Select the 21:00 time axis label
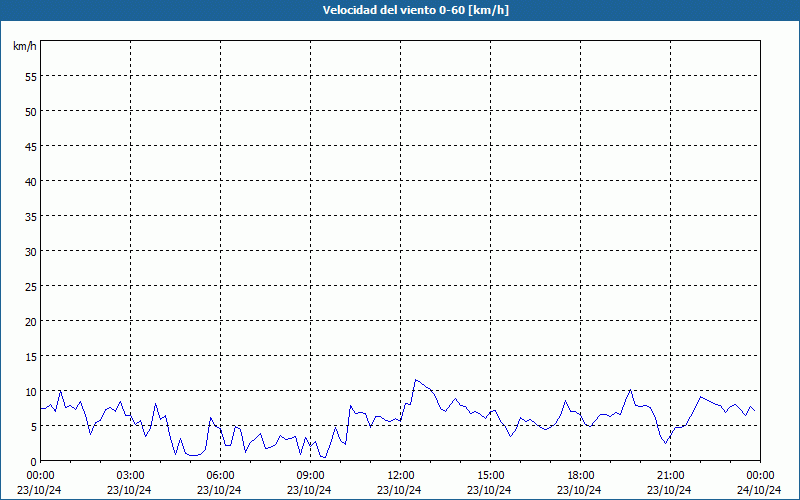 coord(670,476)
